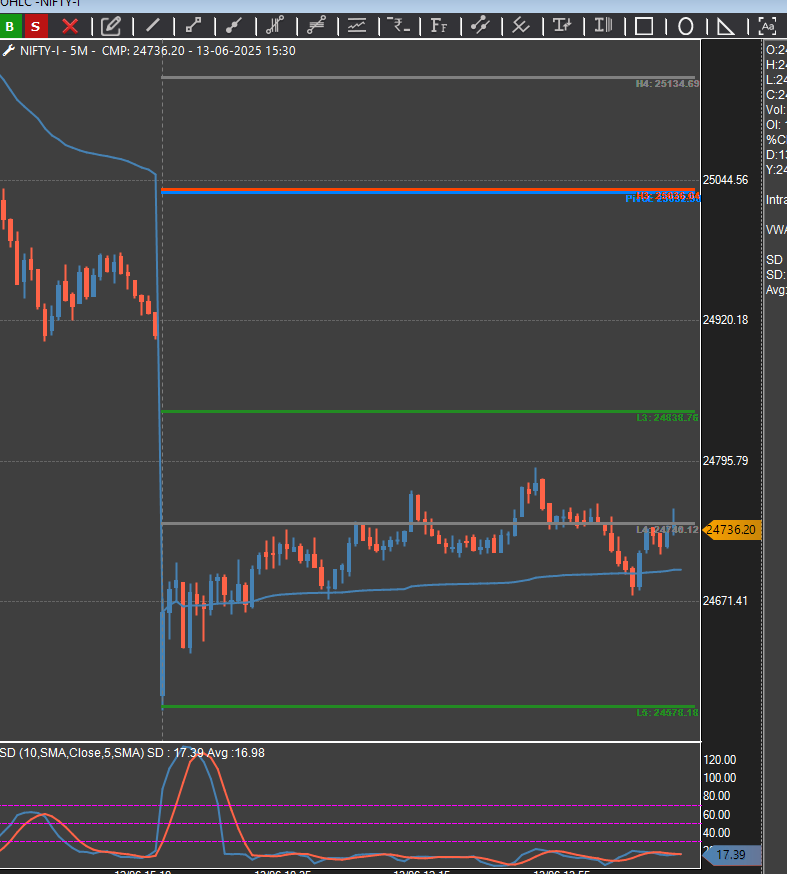Click the H4: 25134.69 pivot label
Image resolution: width=787 pixels, height=874 pixels.
pos(667,84)
